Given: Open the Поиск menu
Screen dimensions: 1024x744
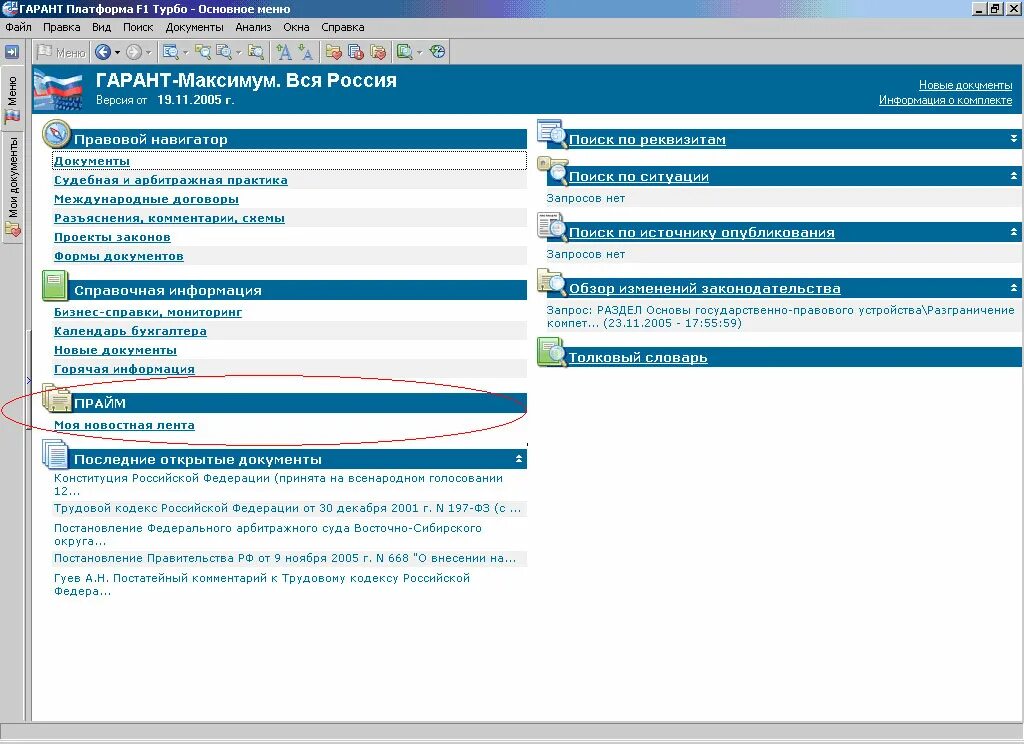Looking at the screenshot, I should pos(138,27).
